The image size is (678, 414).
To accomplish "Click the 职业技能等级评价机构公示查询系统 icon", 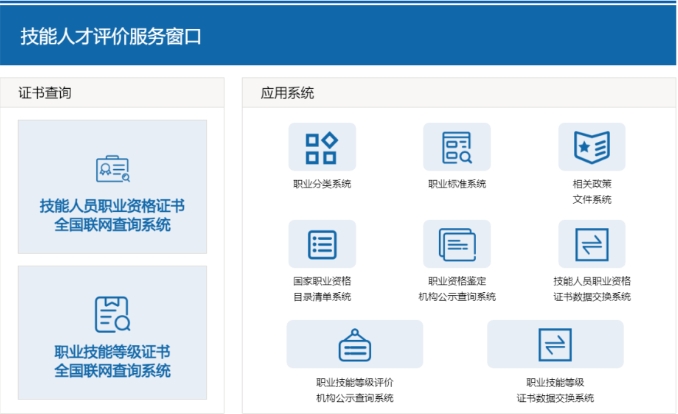I will coord(354,344).
